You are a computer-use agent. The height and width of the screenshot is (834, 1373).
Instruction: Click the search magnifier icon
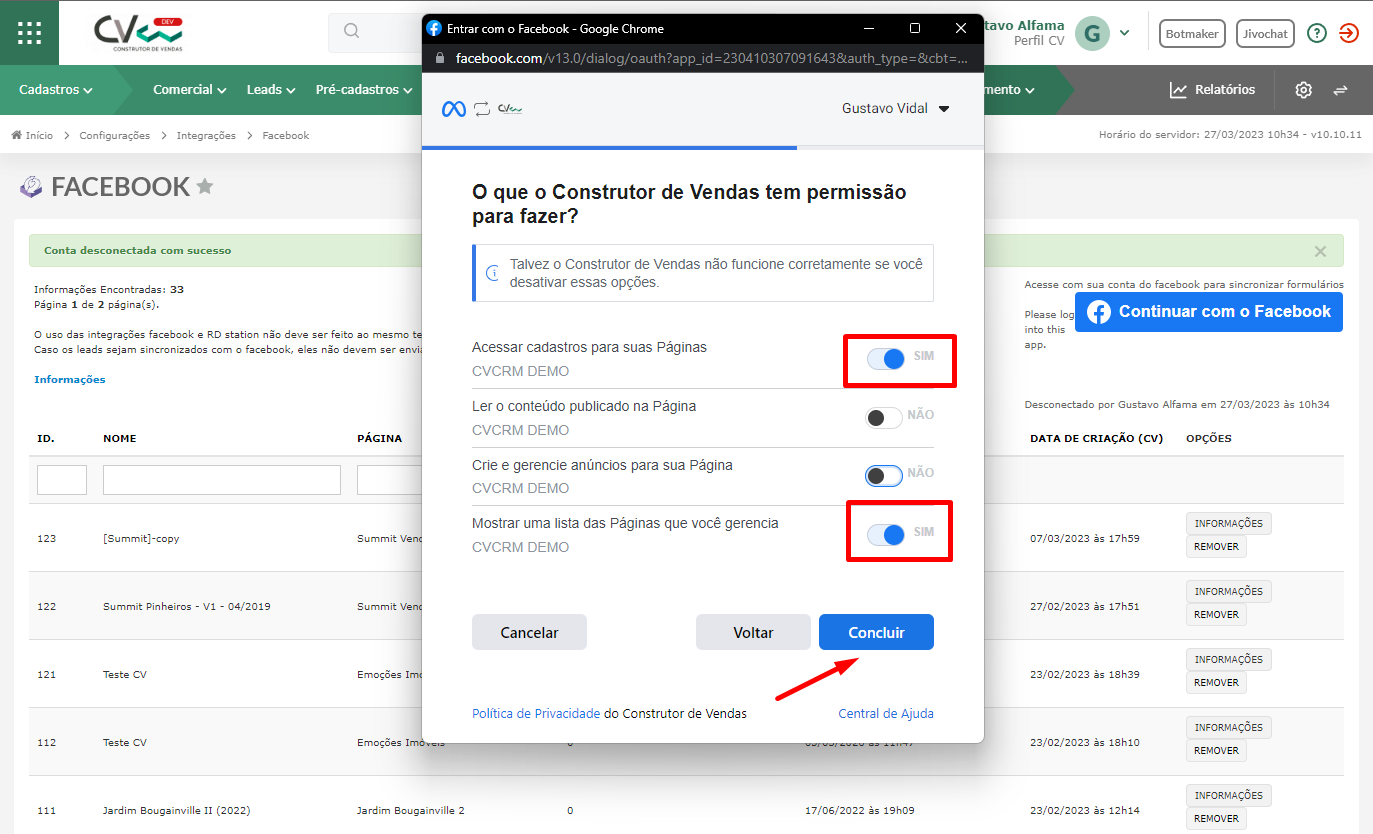[x=351, y=32]
